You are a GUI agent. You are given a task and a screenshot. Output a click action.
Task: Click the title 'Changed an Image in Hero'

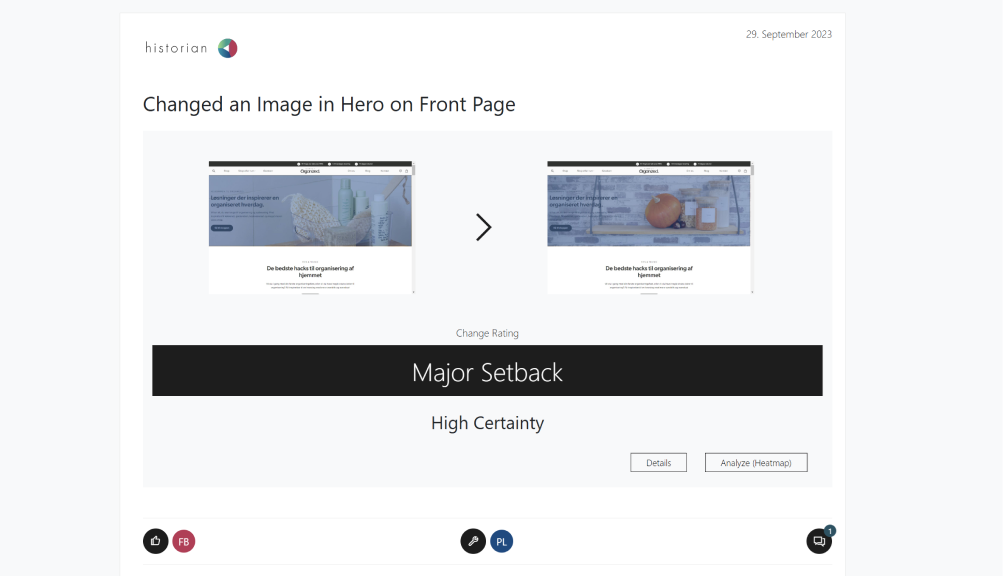point(329,104)
